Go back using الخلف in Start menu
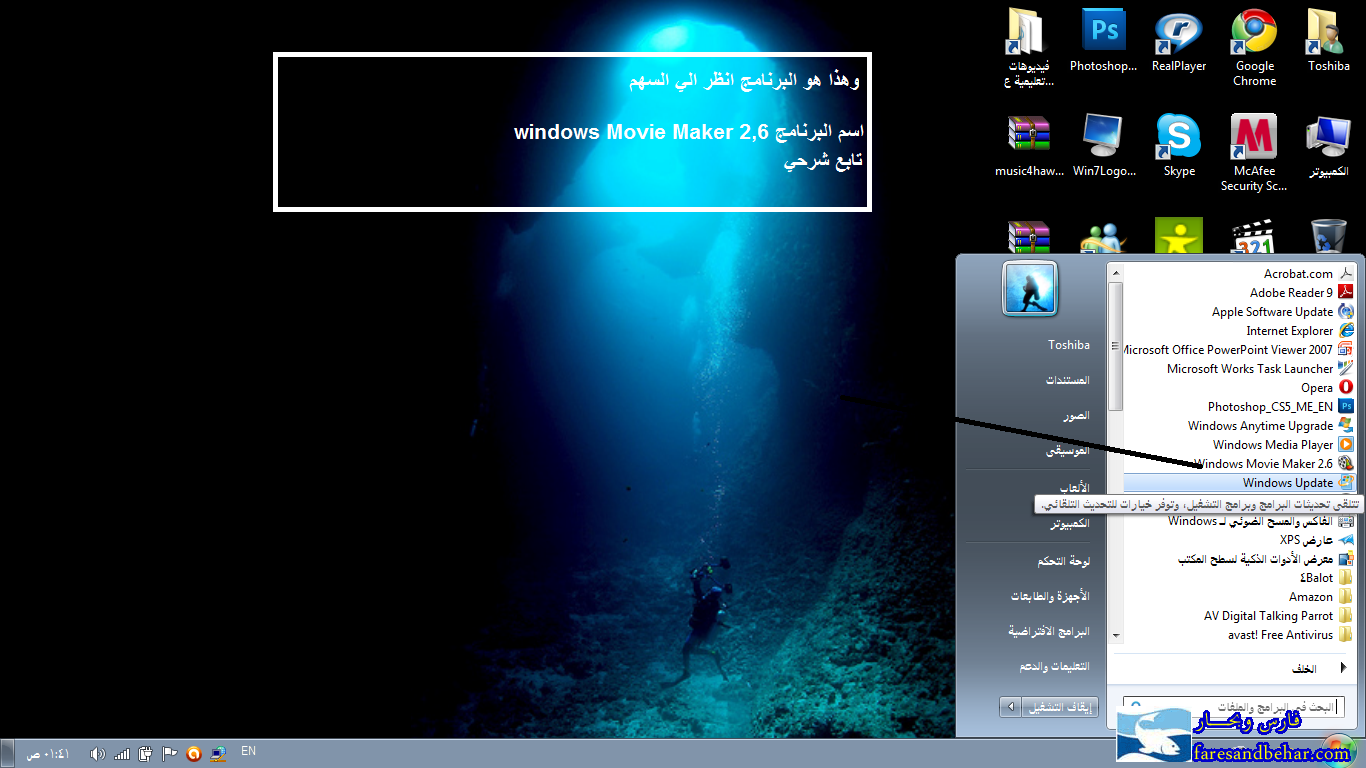This screenshot has width=1366, height=768. [x=1304, y=668]
